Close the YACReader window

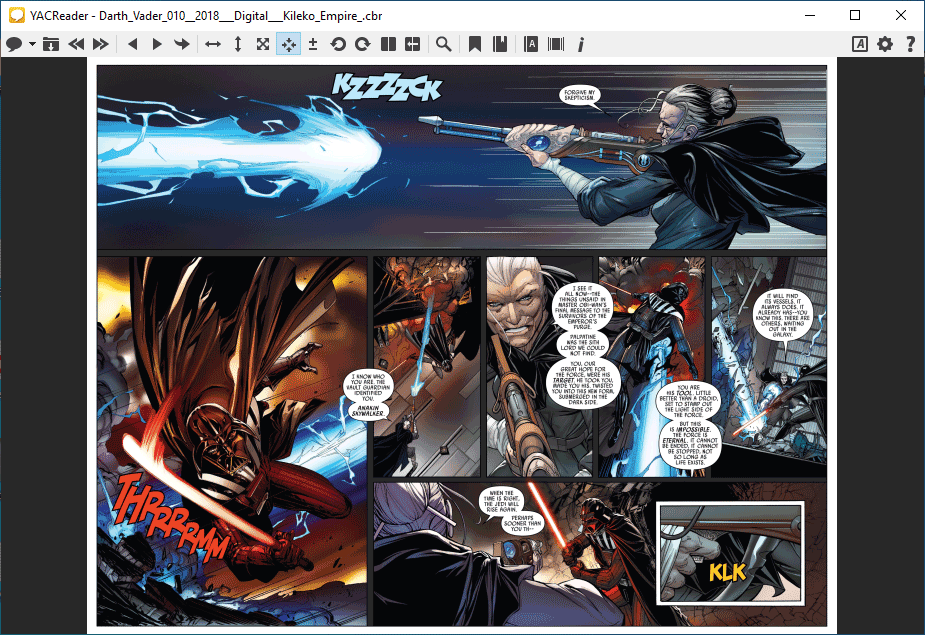click(x=901, y=15)
